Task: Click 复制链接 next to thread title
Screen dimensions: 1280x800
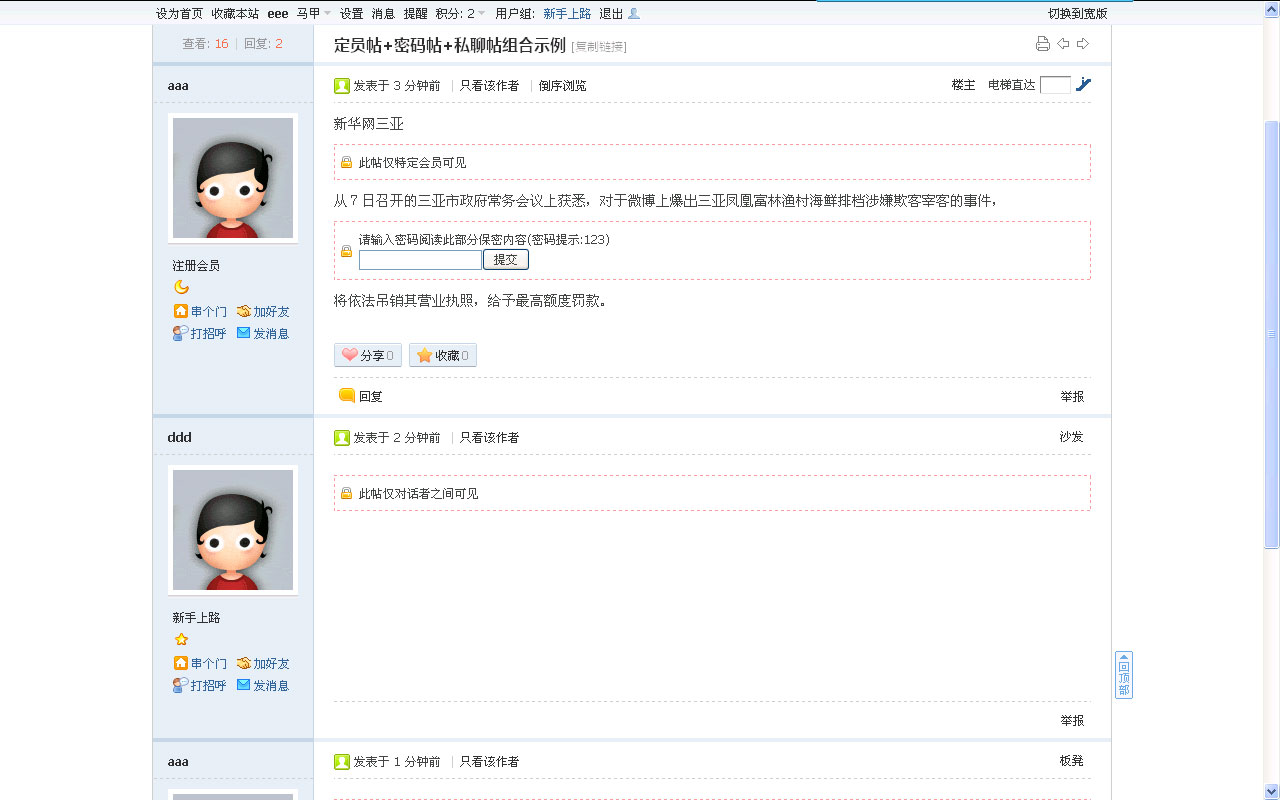Action: [x=599, y=46]
